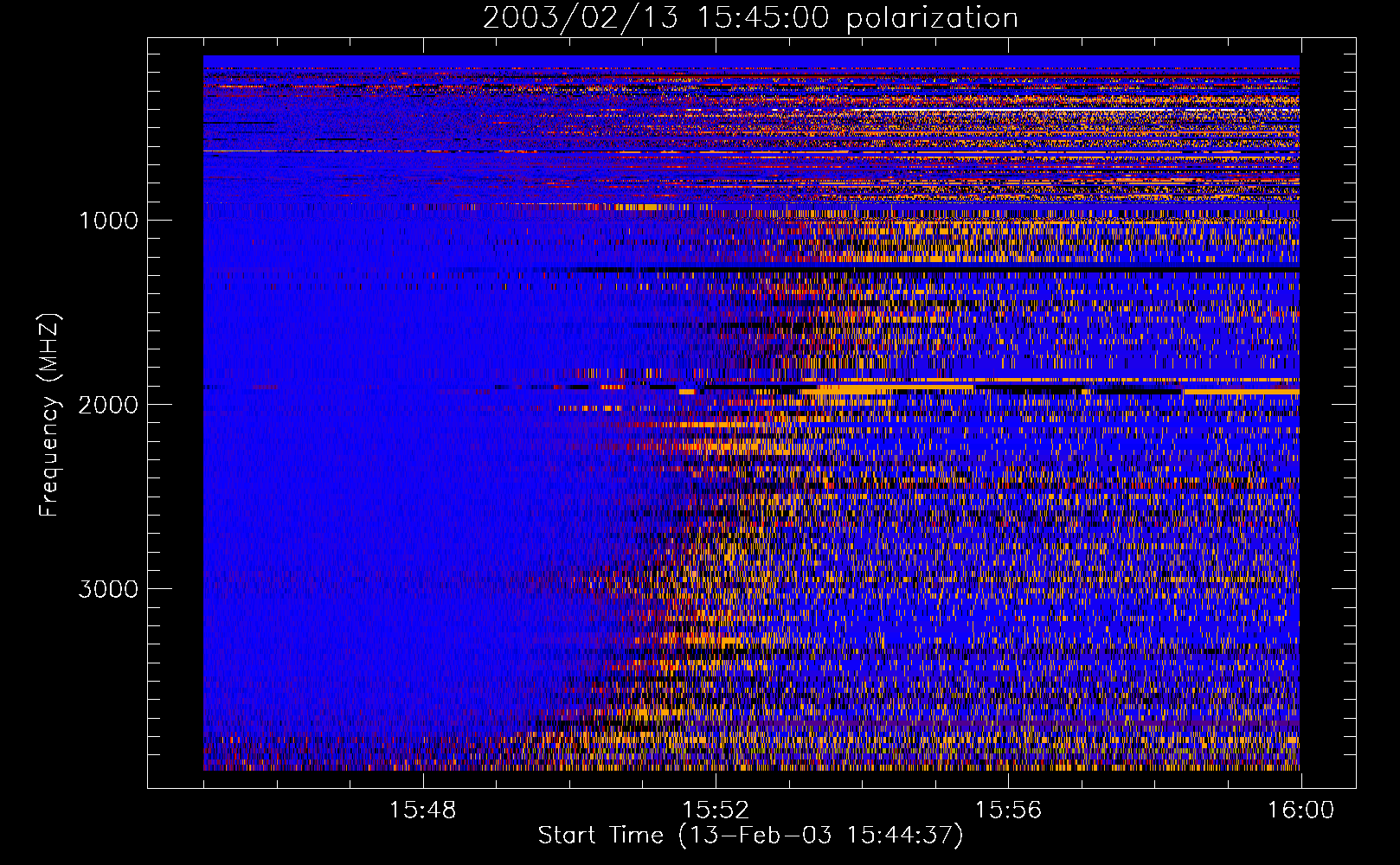1400x865 pixels.
Task: Click the 1000 frequency tick label
Action: point(108,221)
